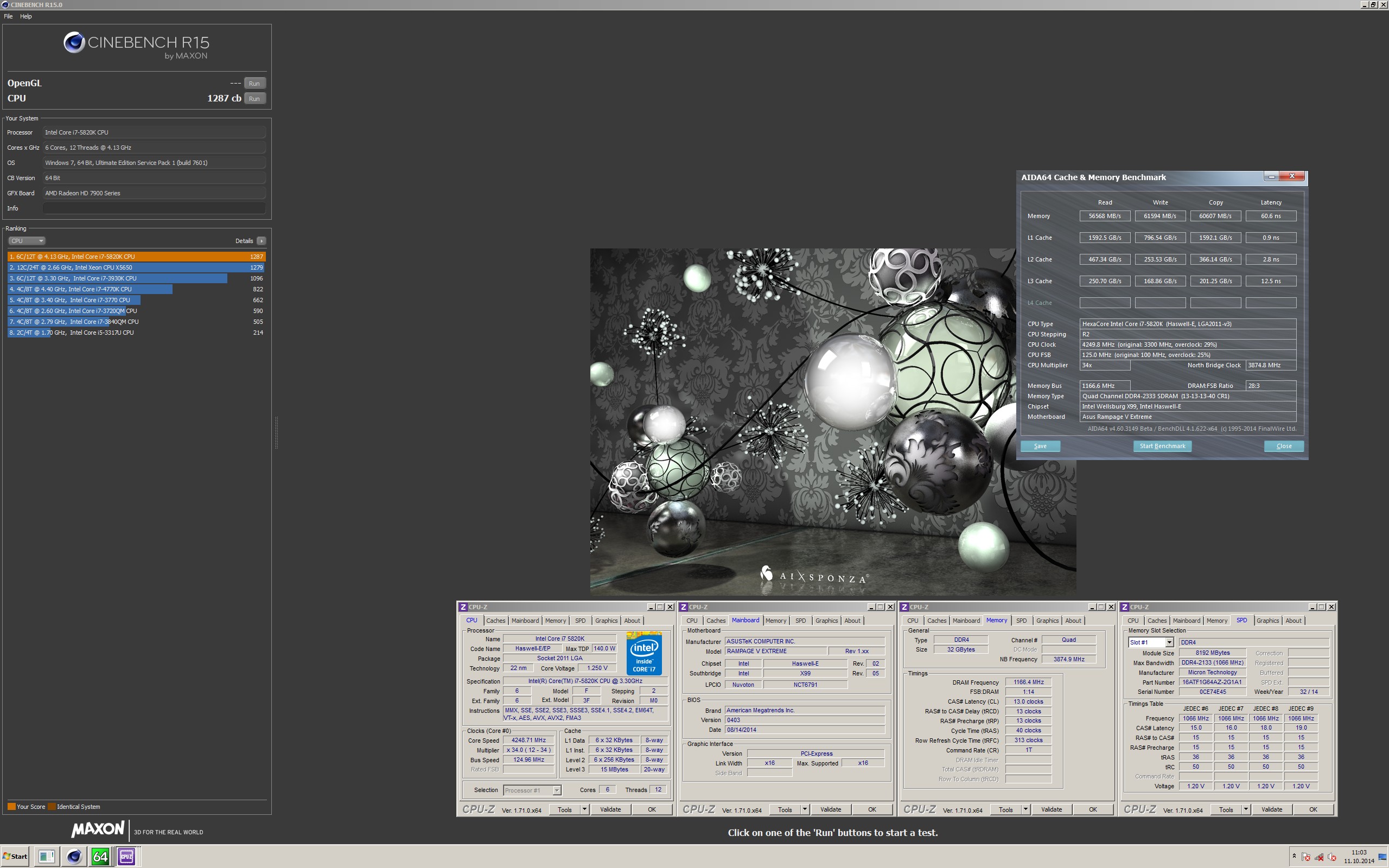Open Tools dropdown arrow in Mainboard CPU-Z window
This screenshot has height=868, width=1389.
click(x=805, y=809)
